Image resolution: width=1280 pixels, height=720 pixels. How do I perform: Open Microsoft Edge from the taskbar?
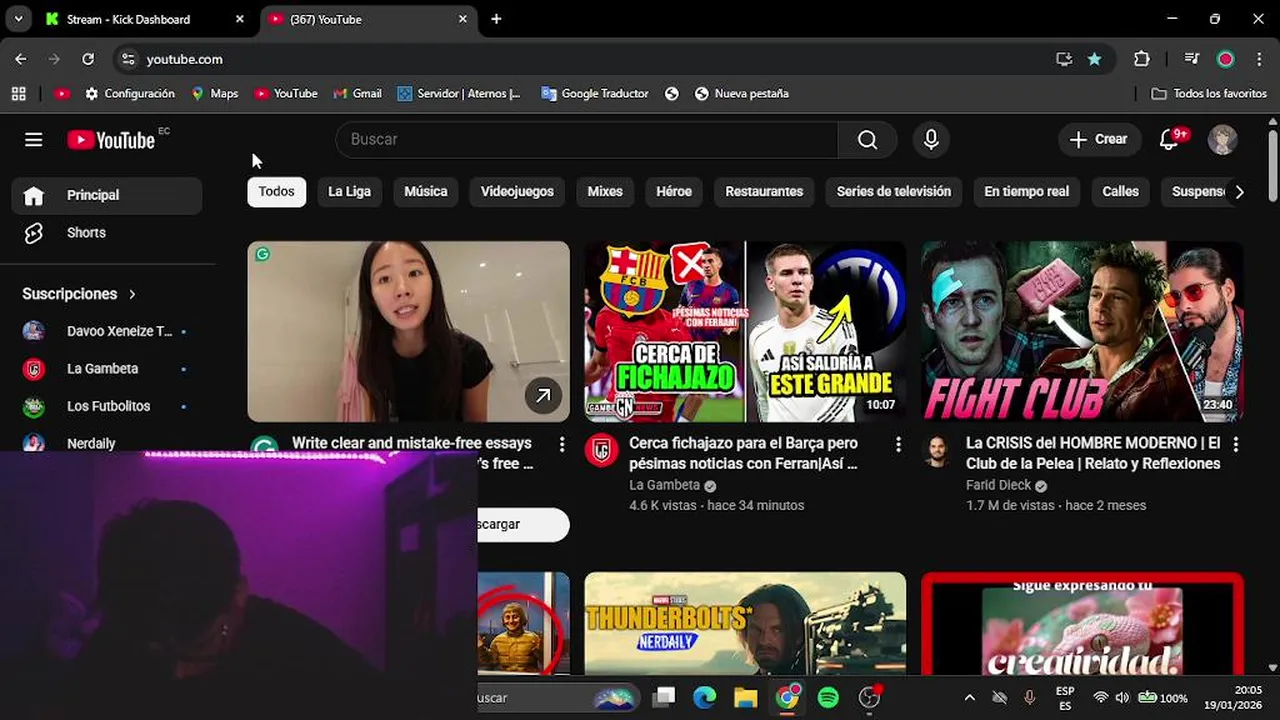click(705, 698)
